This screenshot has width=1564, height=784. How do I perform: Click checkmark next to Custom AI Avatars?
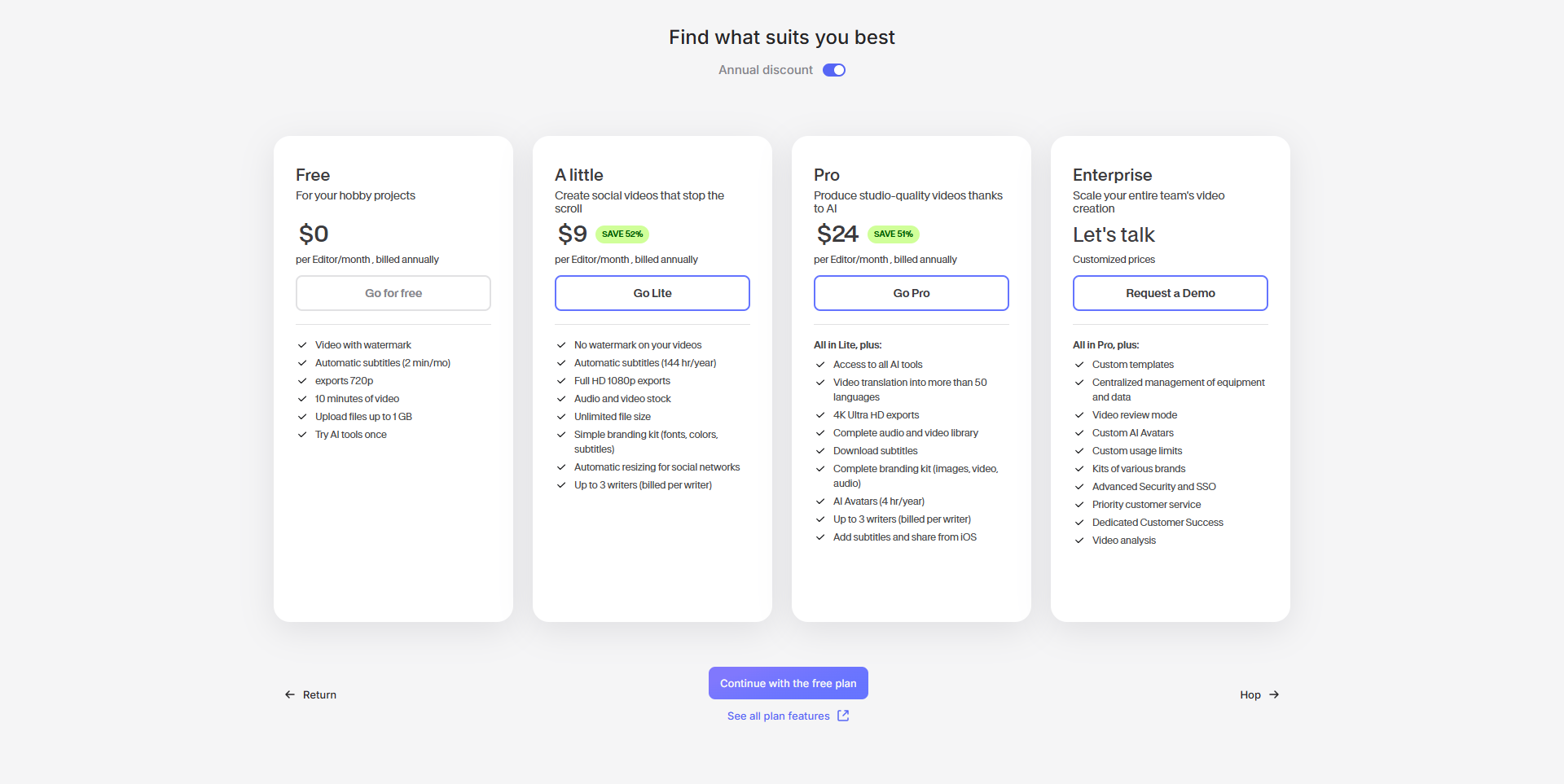coord(1079,433)
